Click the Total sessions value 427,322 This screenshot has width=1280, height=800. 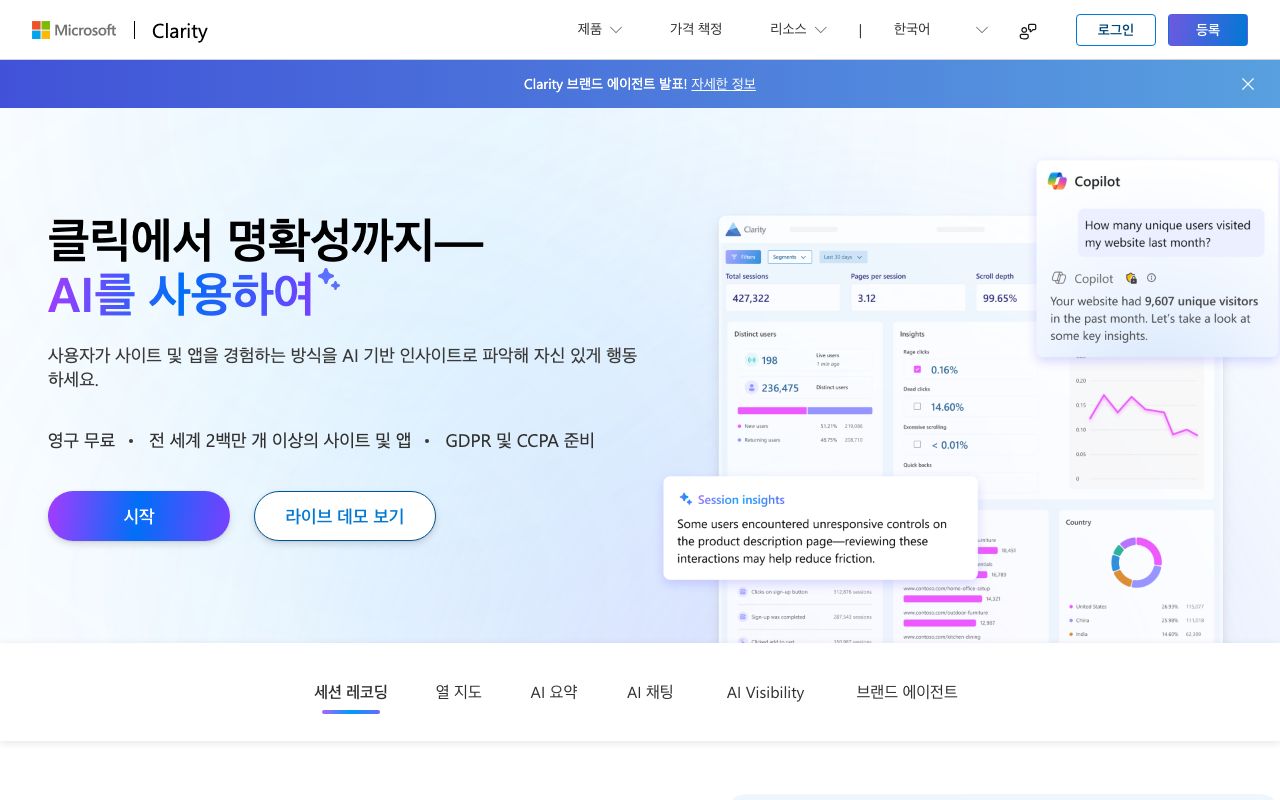pos(751,298)
